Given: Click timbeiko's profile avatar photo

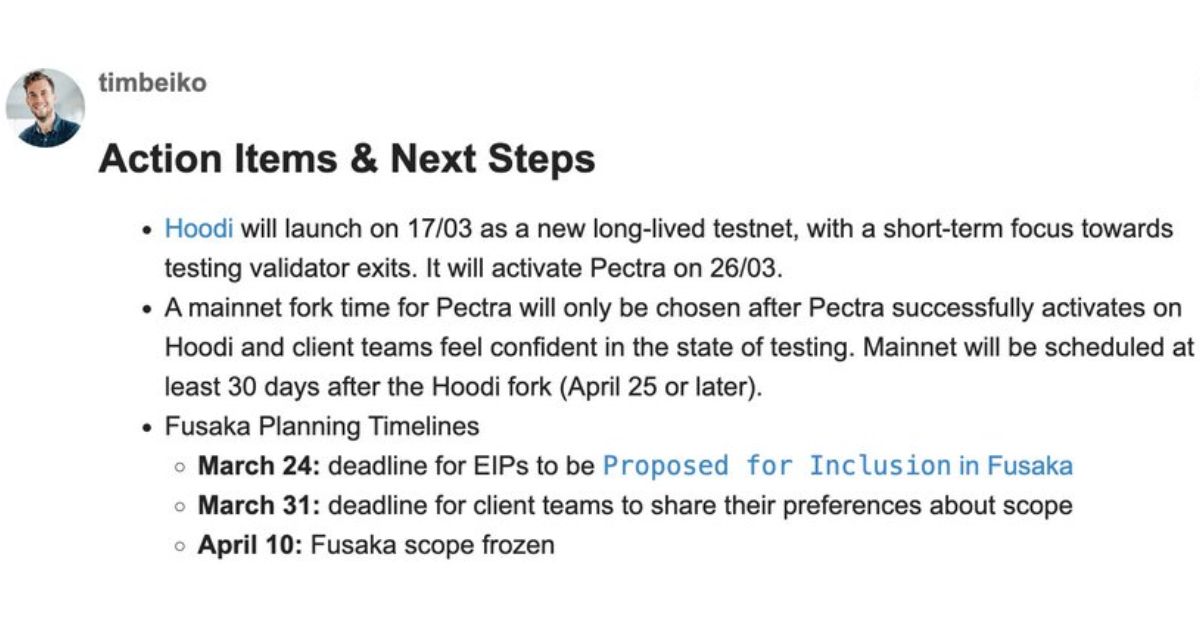Looking at the screenshot, I should tap(45, 108).
